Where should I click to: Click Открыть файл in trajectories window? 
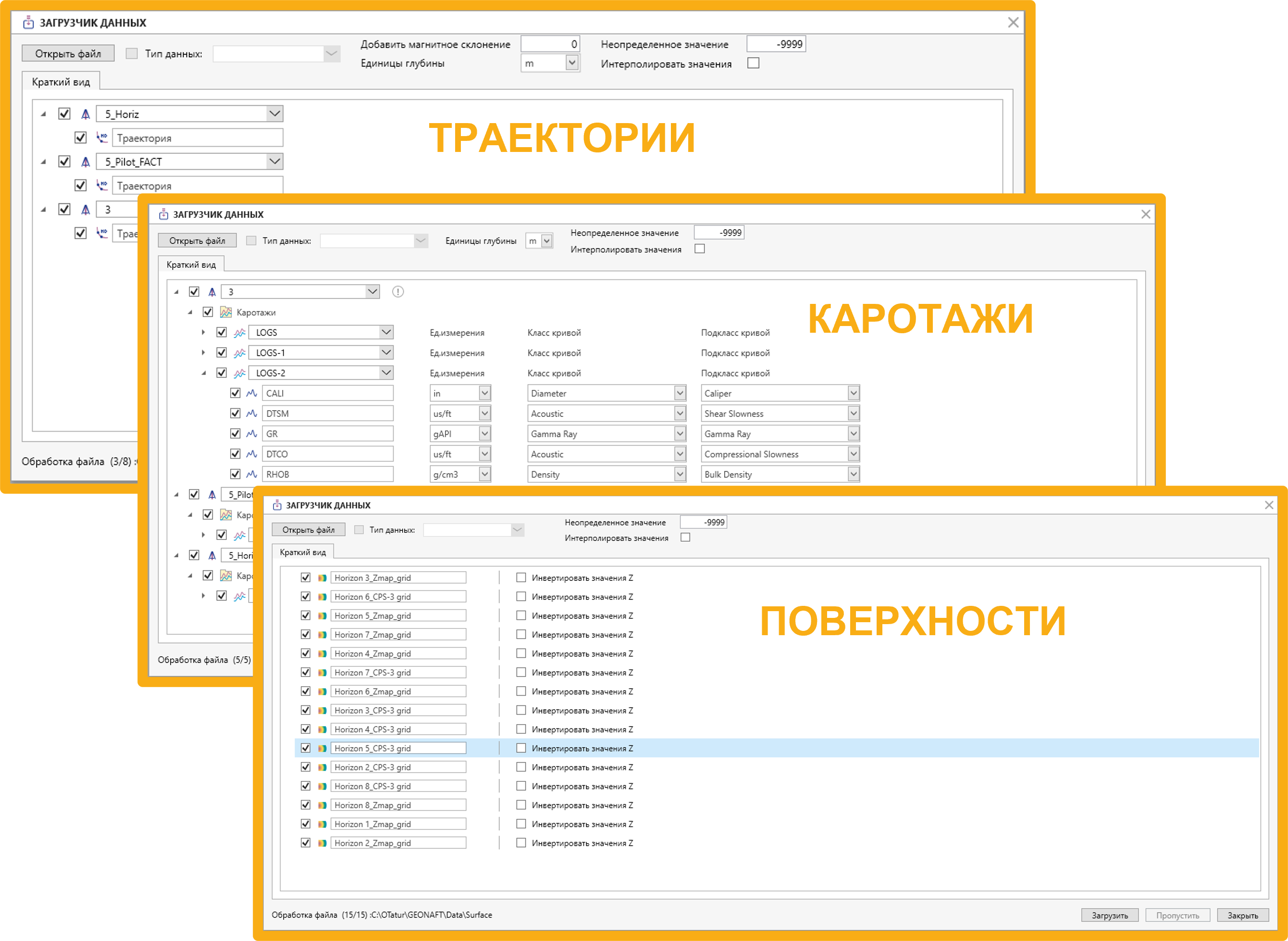point(68,53)
